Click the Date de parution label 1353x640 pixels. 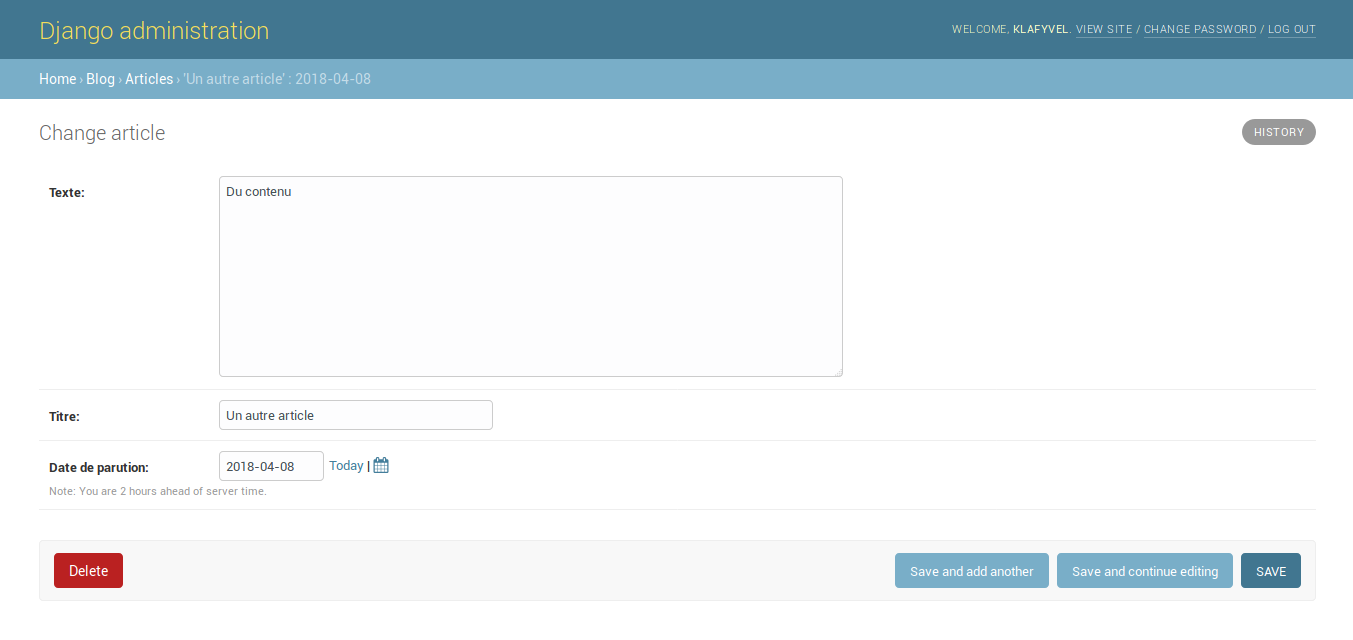[x=99, y=467]
